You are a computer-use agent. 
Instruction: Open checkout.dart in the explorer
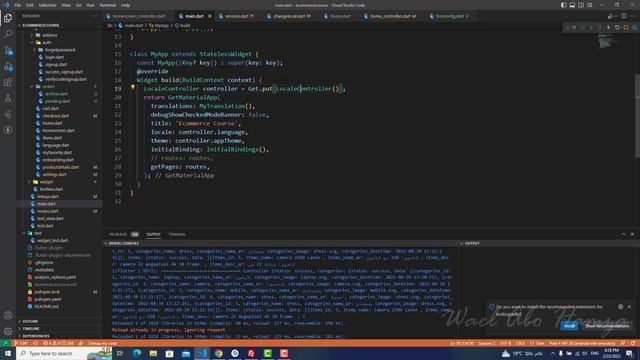(56, 116)
